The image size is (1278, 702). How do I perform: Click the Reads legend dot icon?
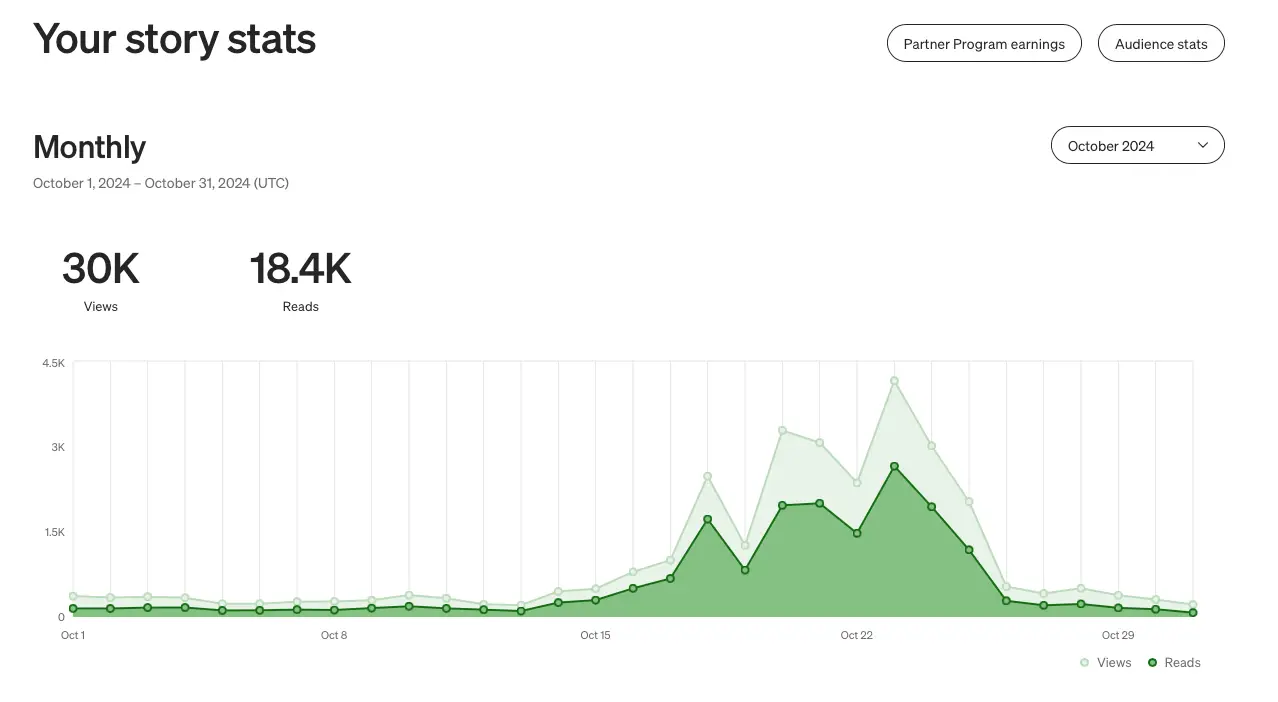tap(1152, 663)
